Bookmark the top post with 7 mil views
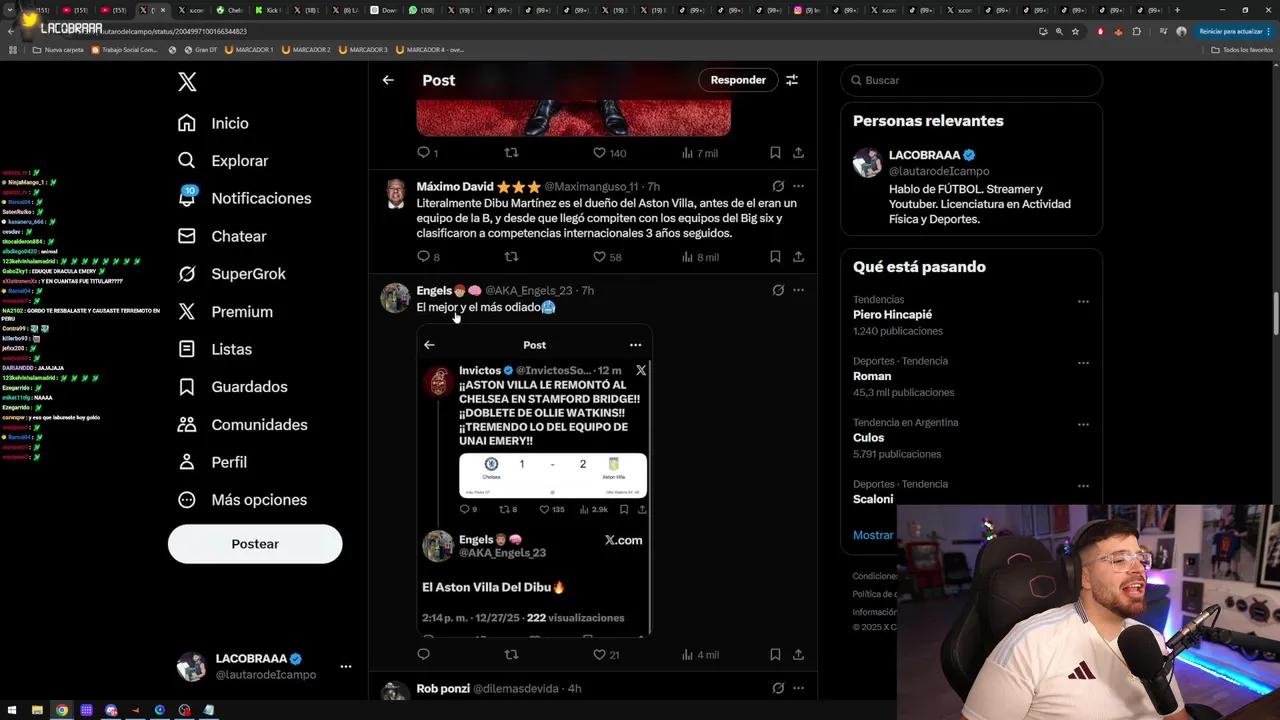 tap(775, 153)
